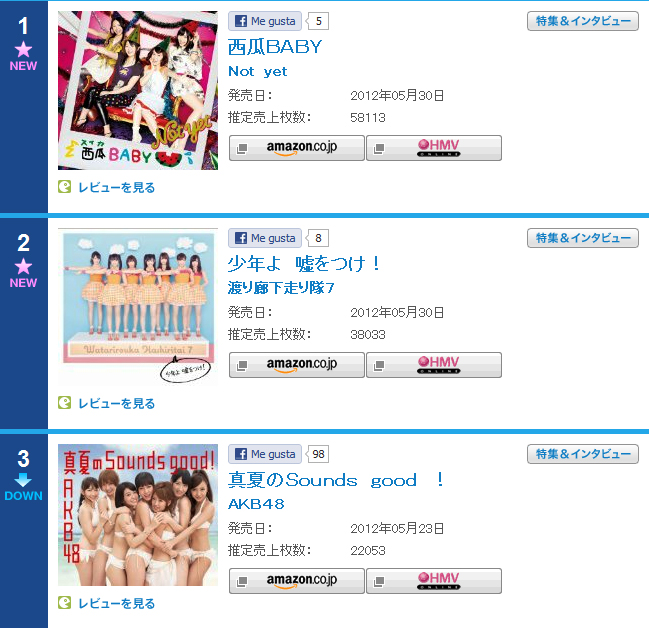
Task: Open 特集&インタビュー for the rank 1 single
Action: [583, 21]
